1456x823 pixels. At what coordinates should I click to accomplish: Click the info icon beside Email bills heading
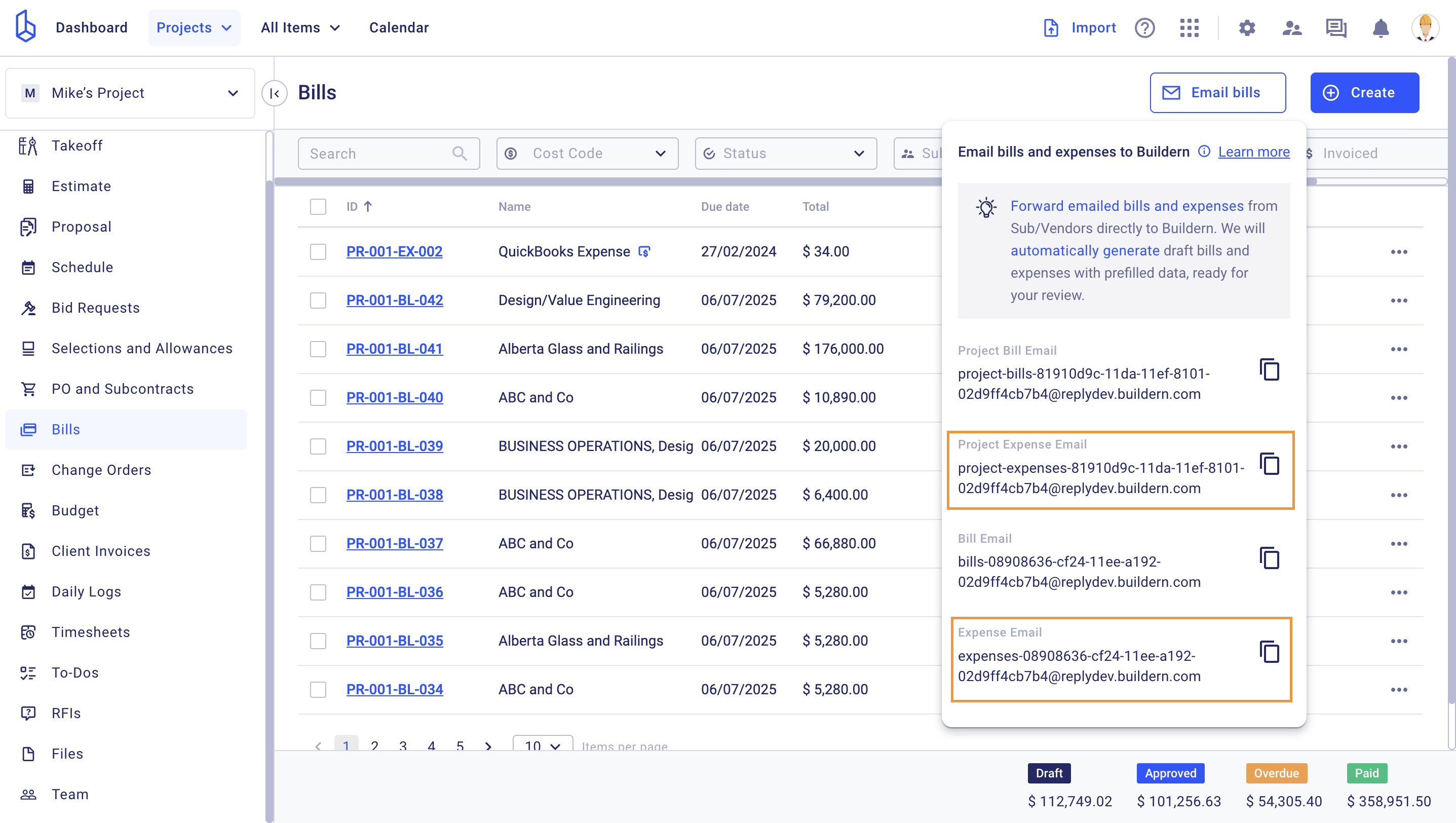coord(1204,152)
